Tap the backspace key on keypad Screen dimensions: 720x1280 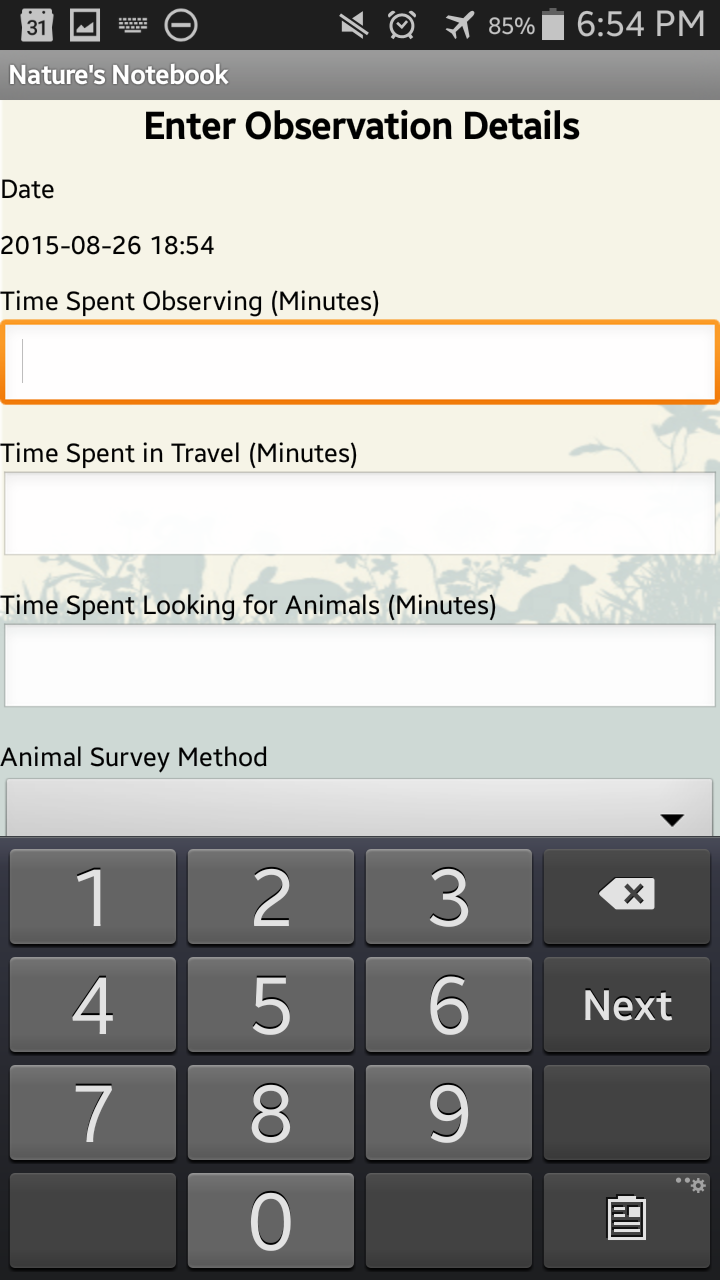coord(627,895)
